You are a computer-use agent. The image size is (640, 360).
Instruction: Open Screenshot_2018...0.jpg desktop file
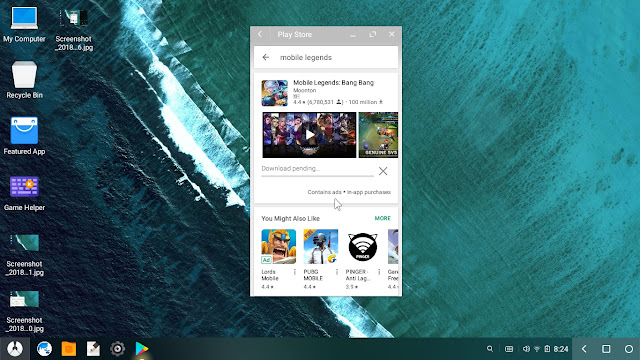[x=24, y=311]
